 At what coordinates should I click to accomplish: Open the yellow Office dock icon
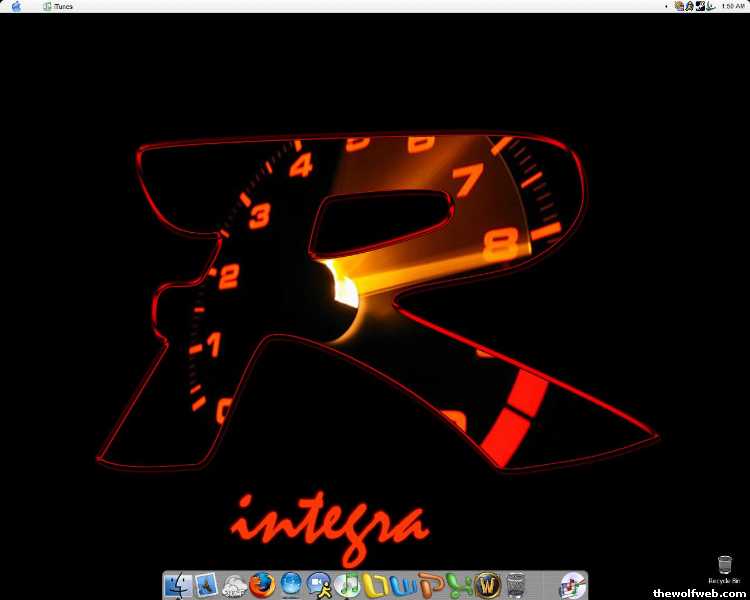(x=375, y=585)
